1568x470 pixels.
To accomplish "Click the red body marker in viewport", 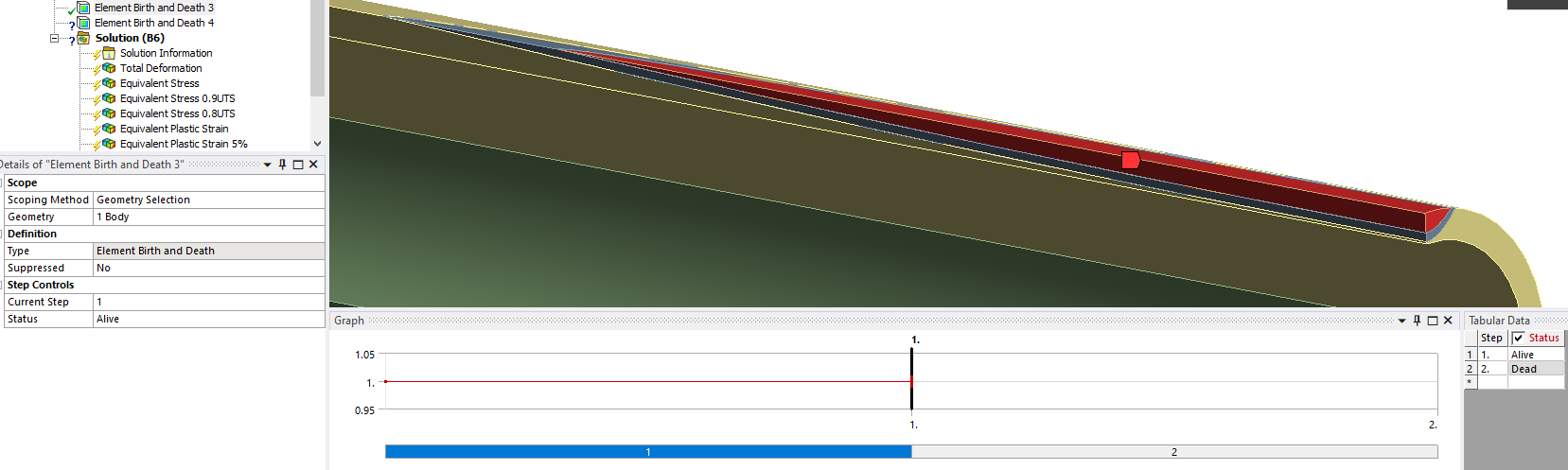I will click(x=1130, y=160).
